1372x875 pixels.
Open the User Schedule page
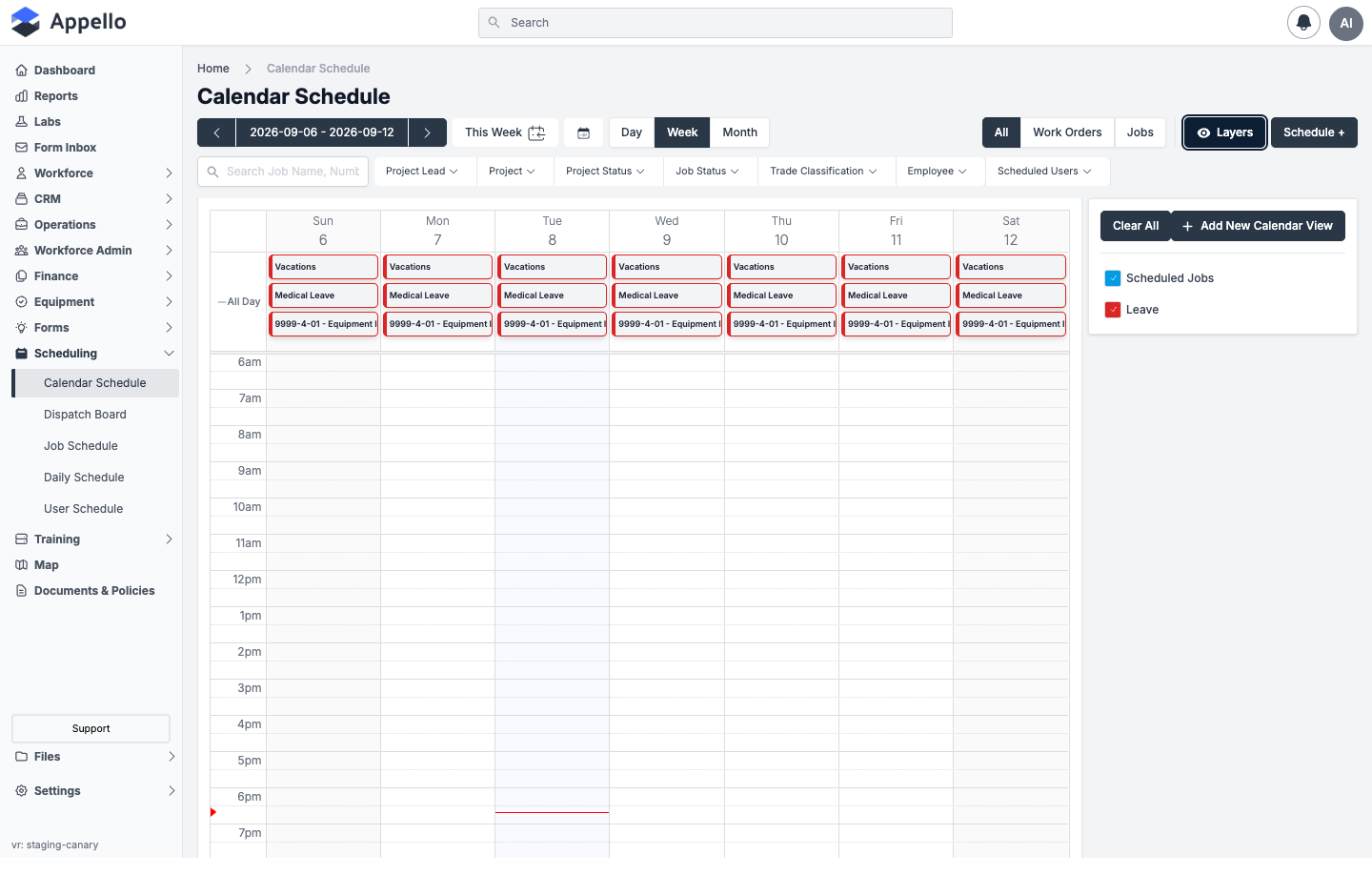[x=83, y=509]
